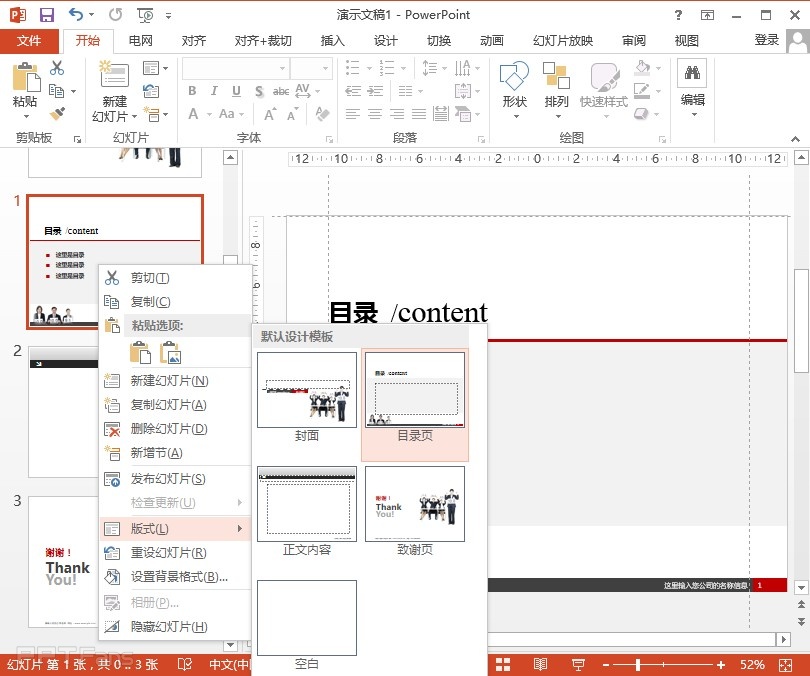
Task: Click the New Slide icon in ribbon
Action: 114,80
